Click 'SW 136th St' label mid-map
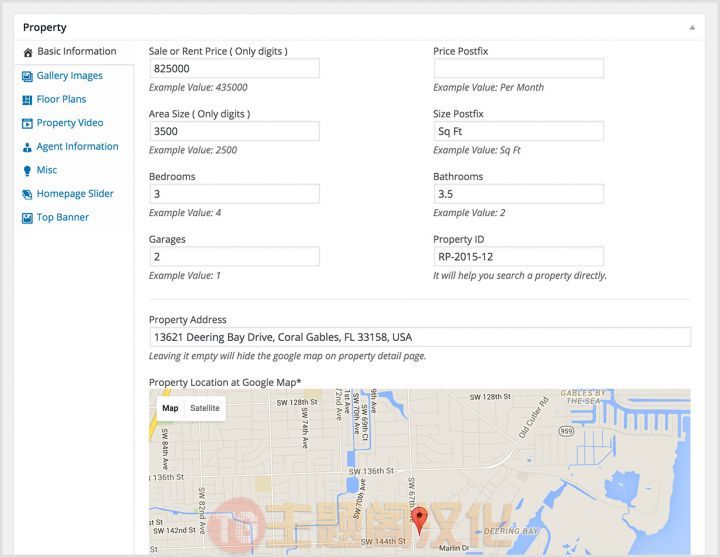This screenshot has height=557, width=720. coord(371,471)
